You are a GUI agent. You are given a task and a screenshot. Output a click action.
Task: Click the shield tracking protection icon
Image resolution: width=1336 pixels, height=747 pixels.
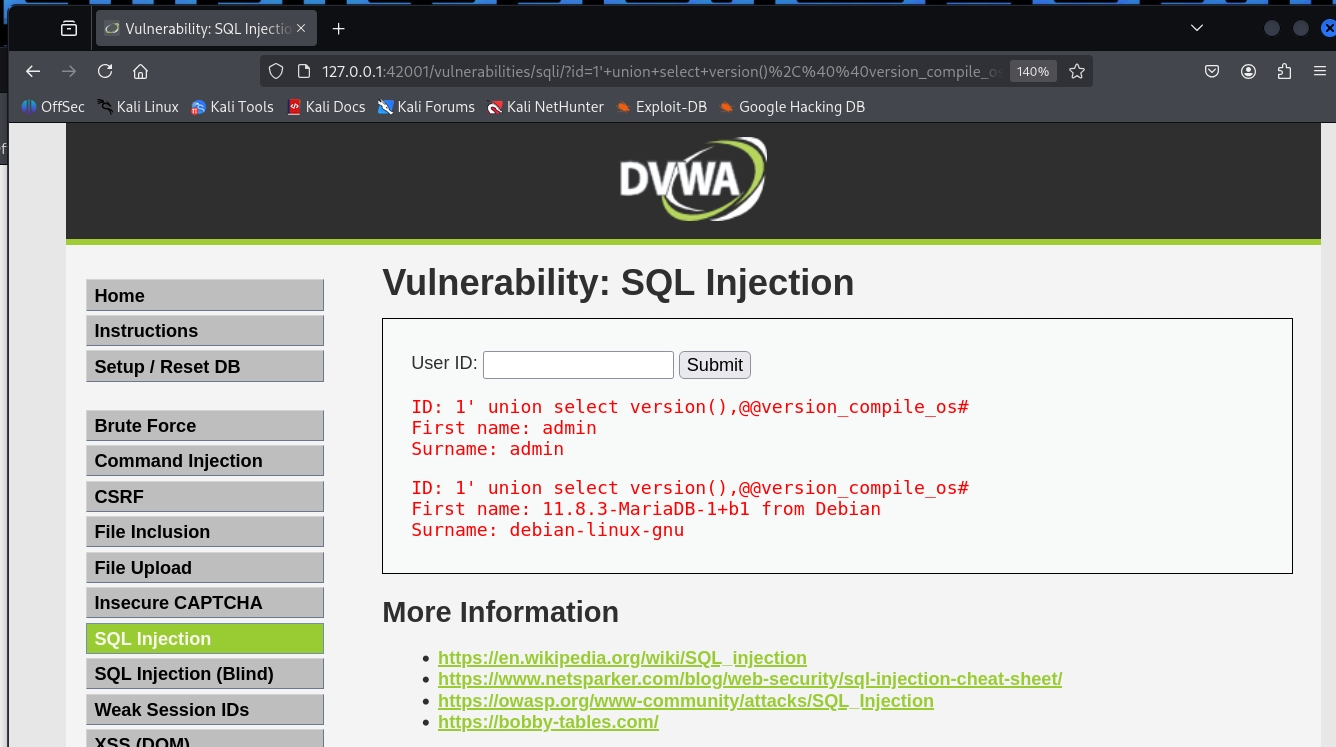click(x=277, y=71)
